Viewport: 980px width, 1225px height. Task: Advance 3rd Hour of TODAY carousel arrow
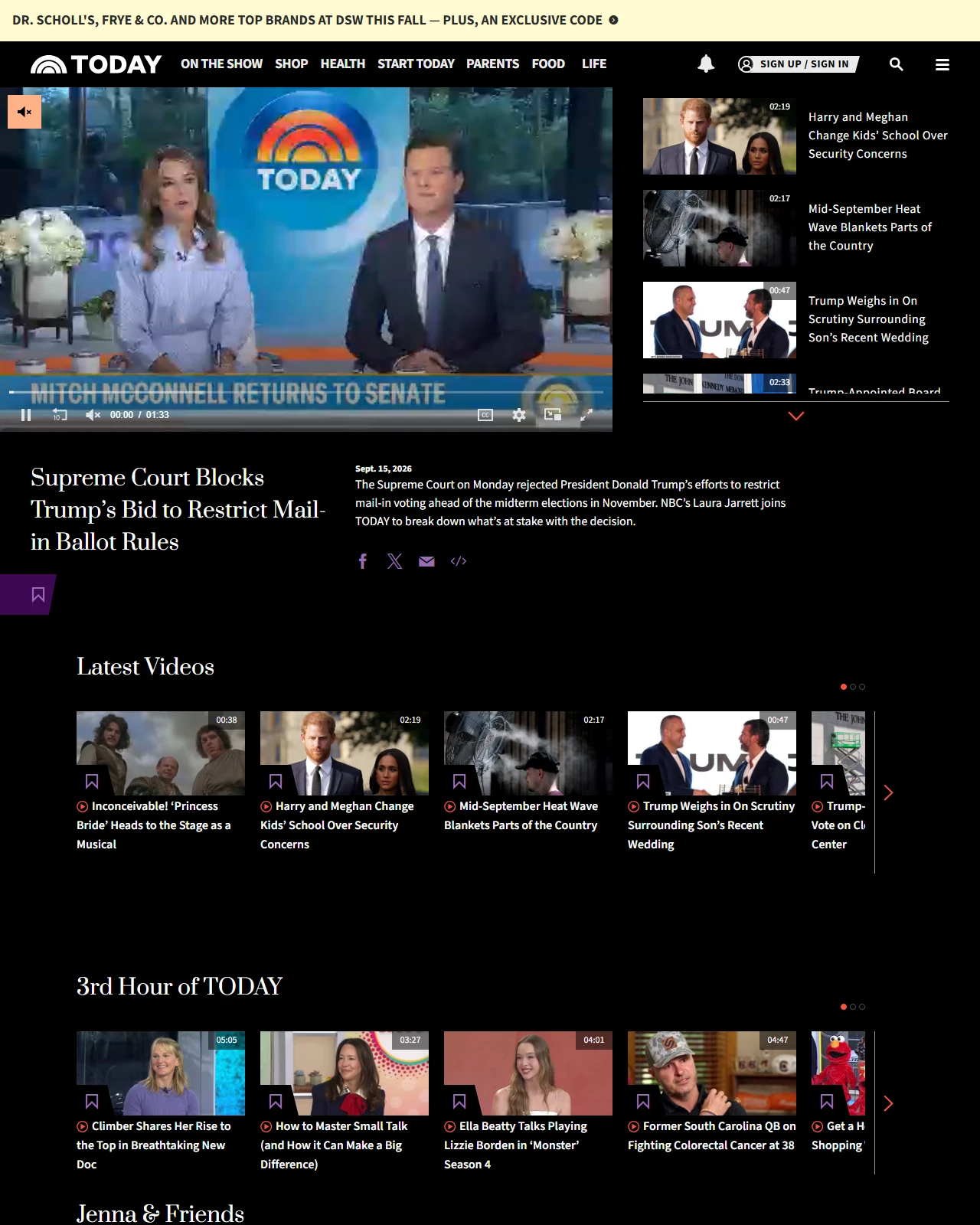(x=888, y=1103)
